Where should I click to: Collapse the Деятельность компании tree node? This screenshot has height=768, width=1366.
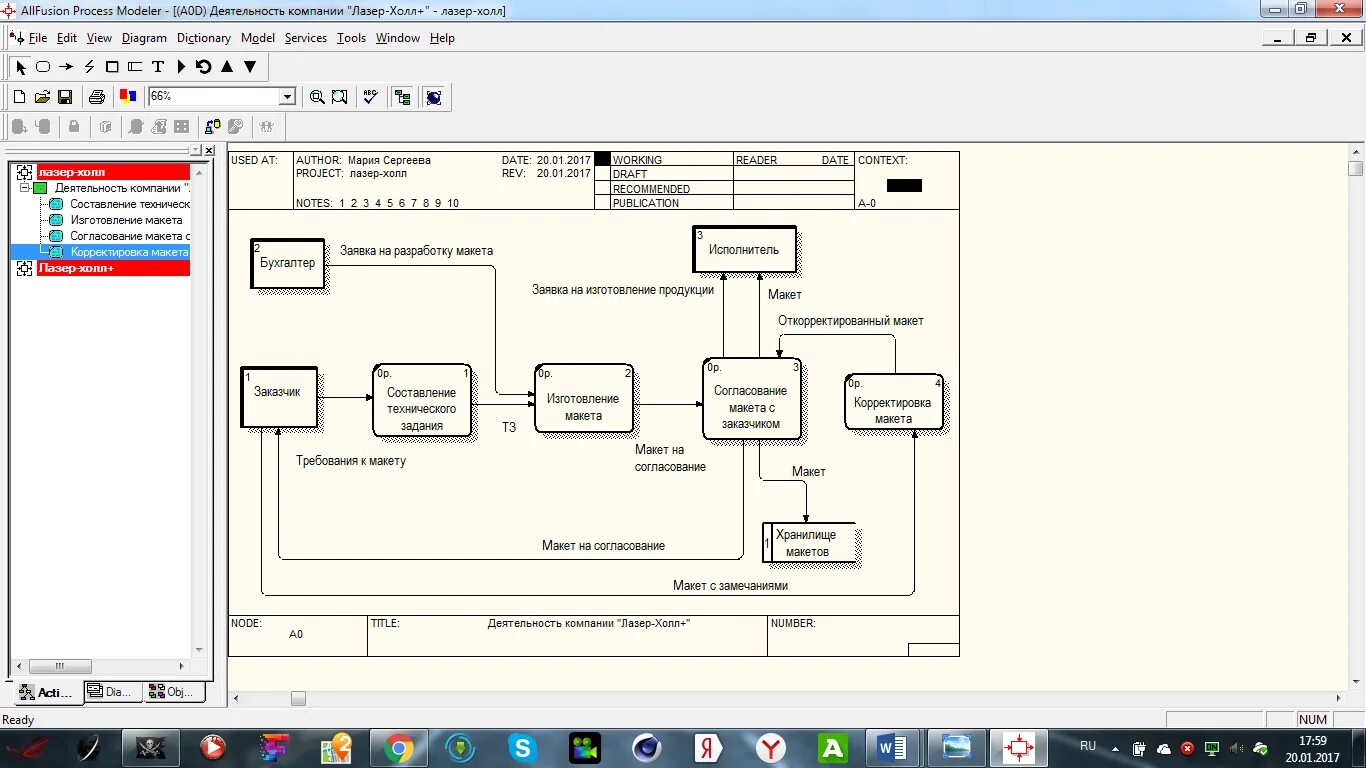(x=24, y=188)
